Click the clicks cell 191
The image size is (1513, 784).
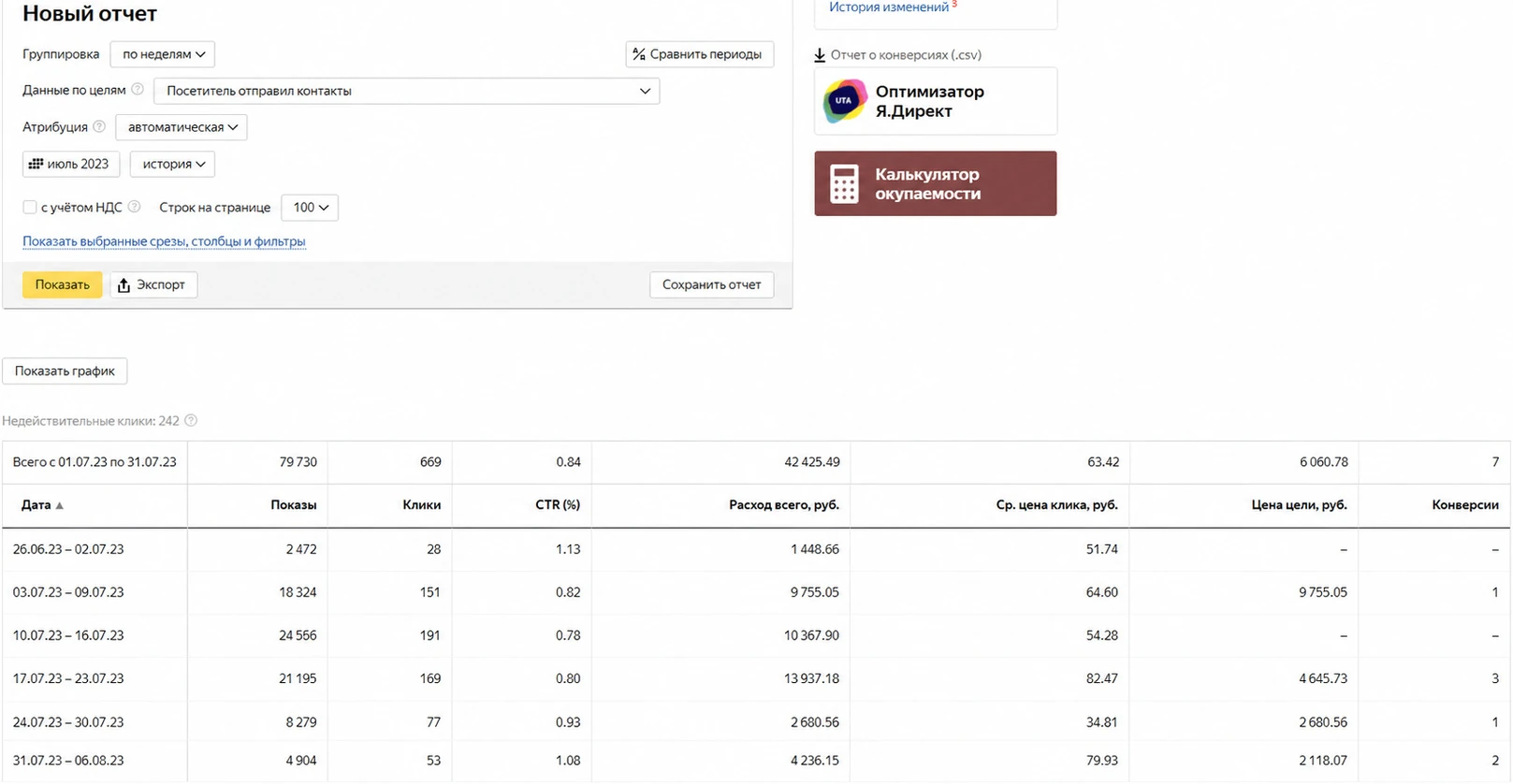[x=430, y=635]
